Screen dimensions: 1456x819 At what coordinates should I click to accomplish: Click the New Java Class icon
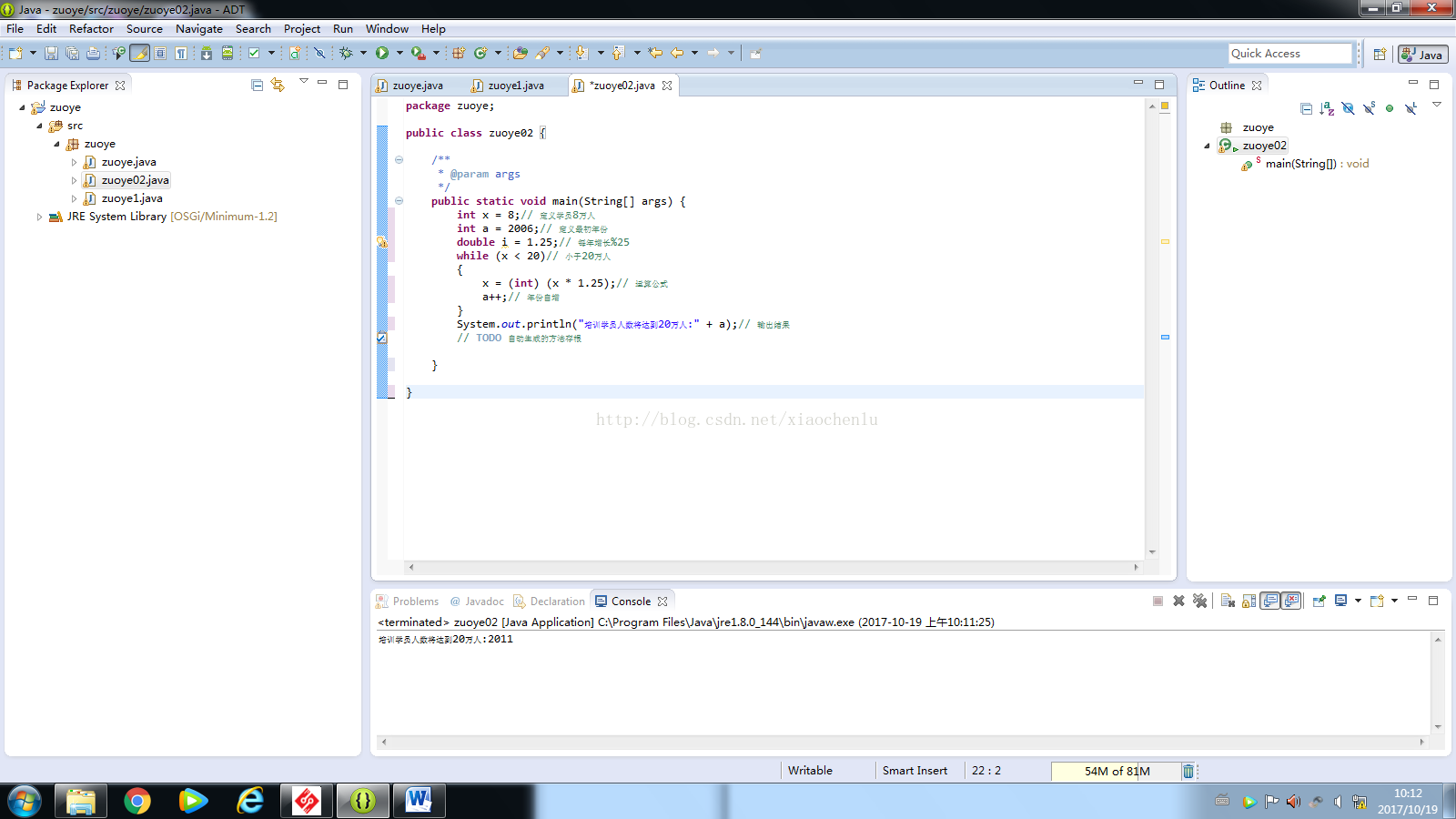coord(480,53)
